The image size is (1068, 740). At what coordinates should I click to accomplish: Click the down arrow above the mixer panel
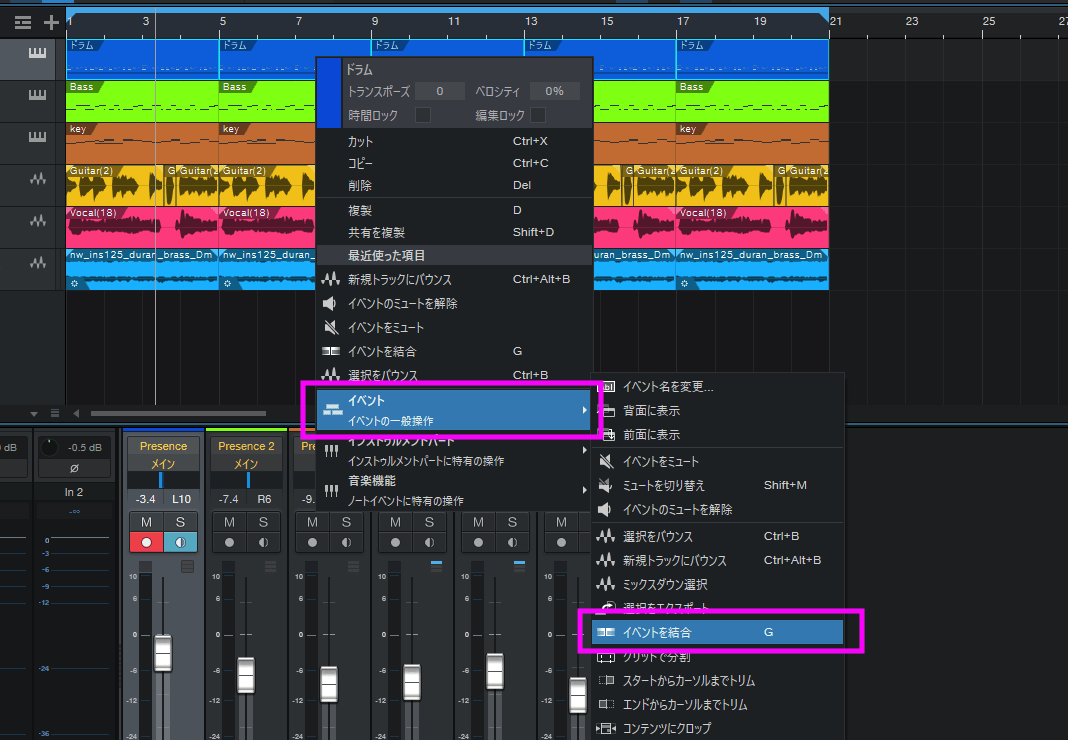pyautogui.click(x=34, y=413)
